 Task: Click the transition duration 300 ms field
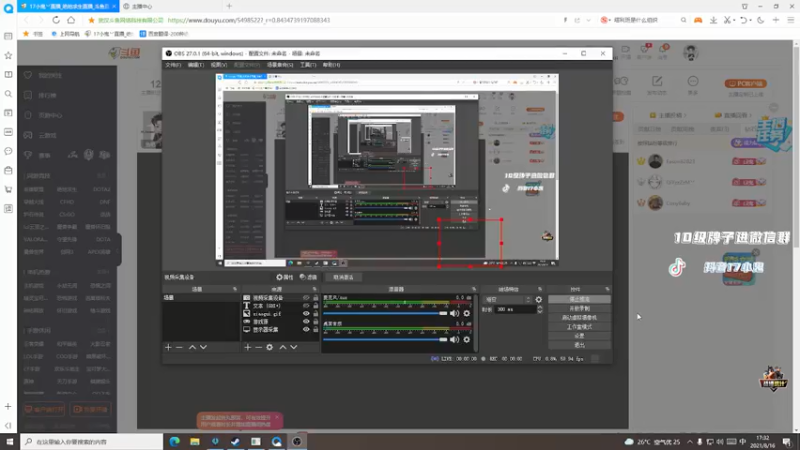pos(515,309)
